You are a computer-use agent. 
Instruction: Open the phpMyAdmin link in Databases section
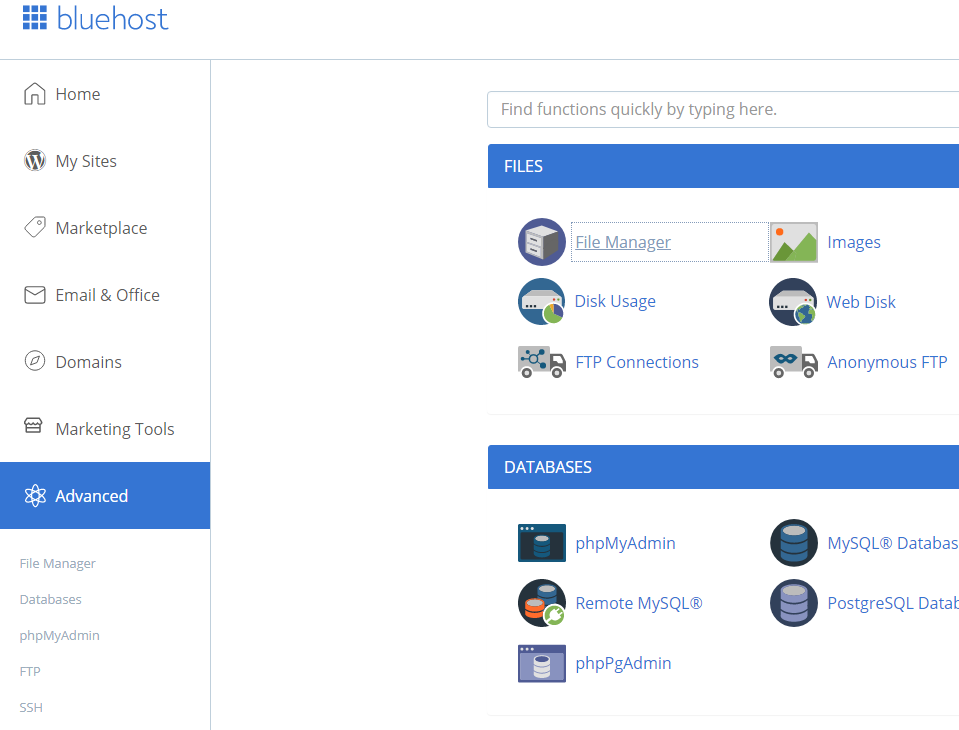tap(626, 544)
